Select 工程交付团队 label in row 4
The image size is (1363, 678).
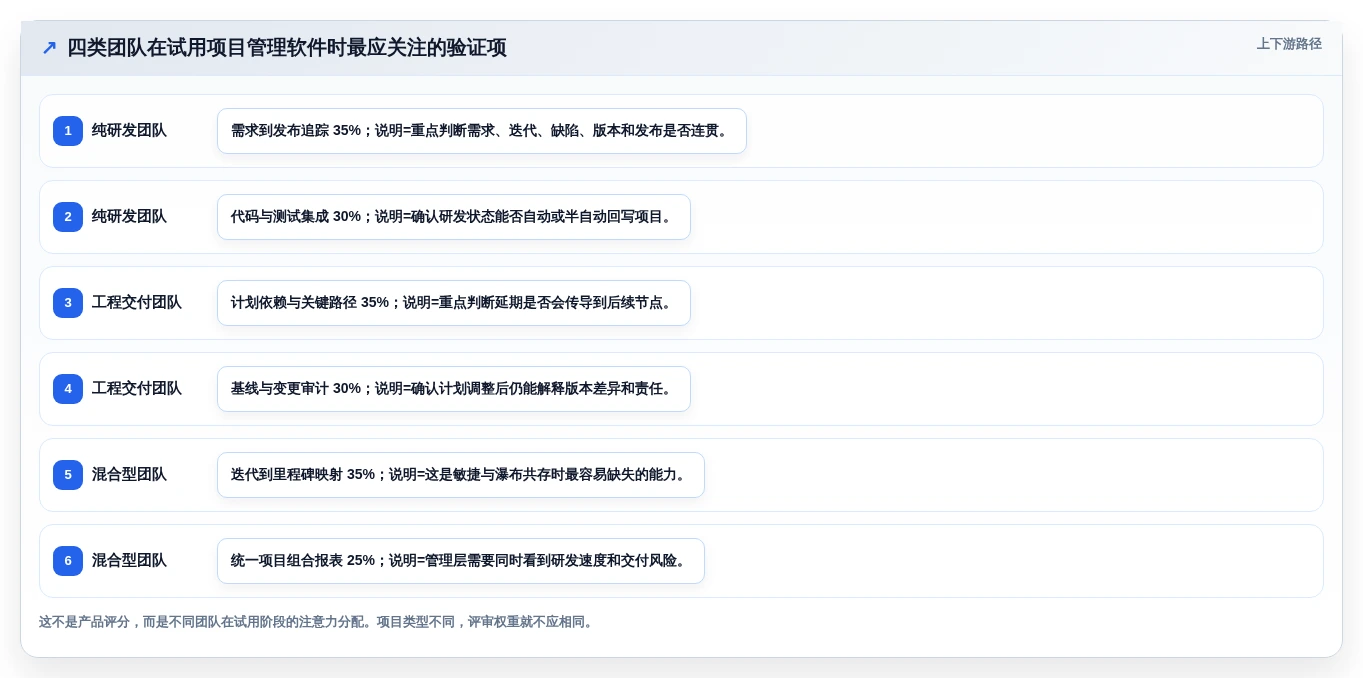[x=137, y=389]
